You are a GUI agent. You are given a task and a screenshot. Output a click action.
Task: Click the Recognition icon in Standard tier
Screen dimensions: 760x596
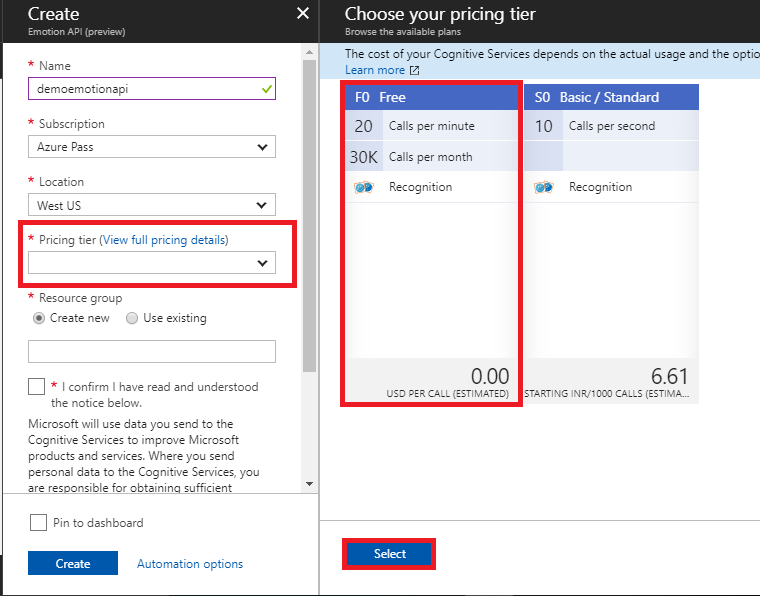point(543,187)
